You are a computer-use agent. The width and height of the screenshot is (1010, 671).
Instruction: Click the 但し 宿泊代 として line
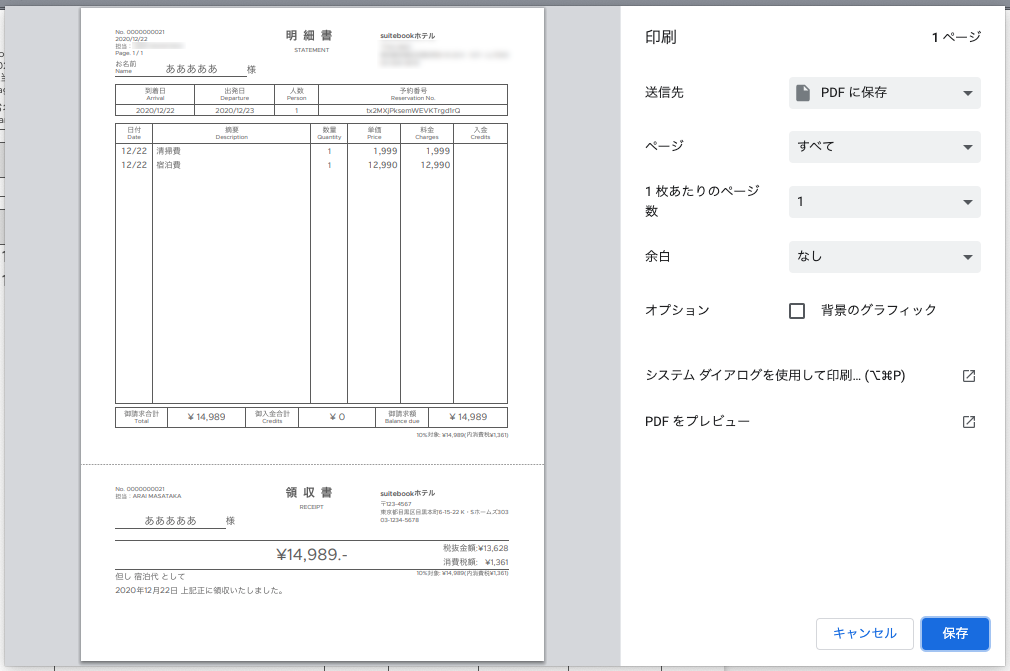(150, 576)
